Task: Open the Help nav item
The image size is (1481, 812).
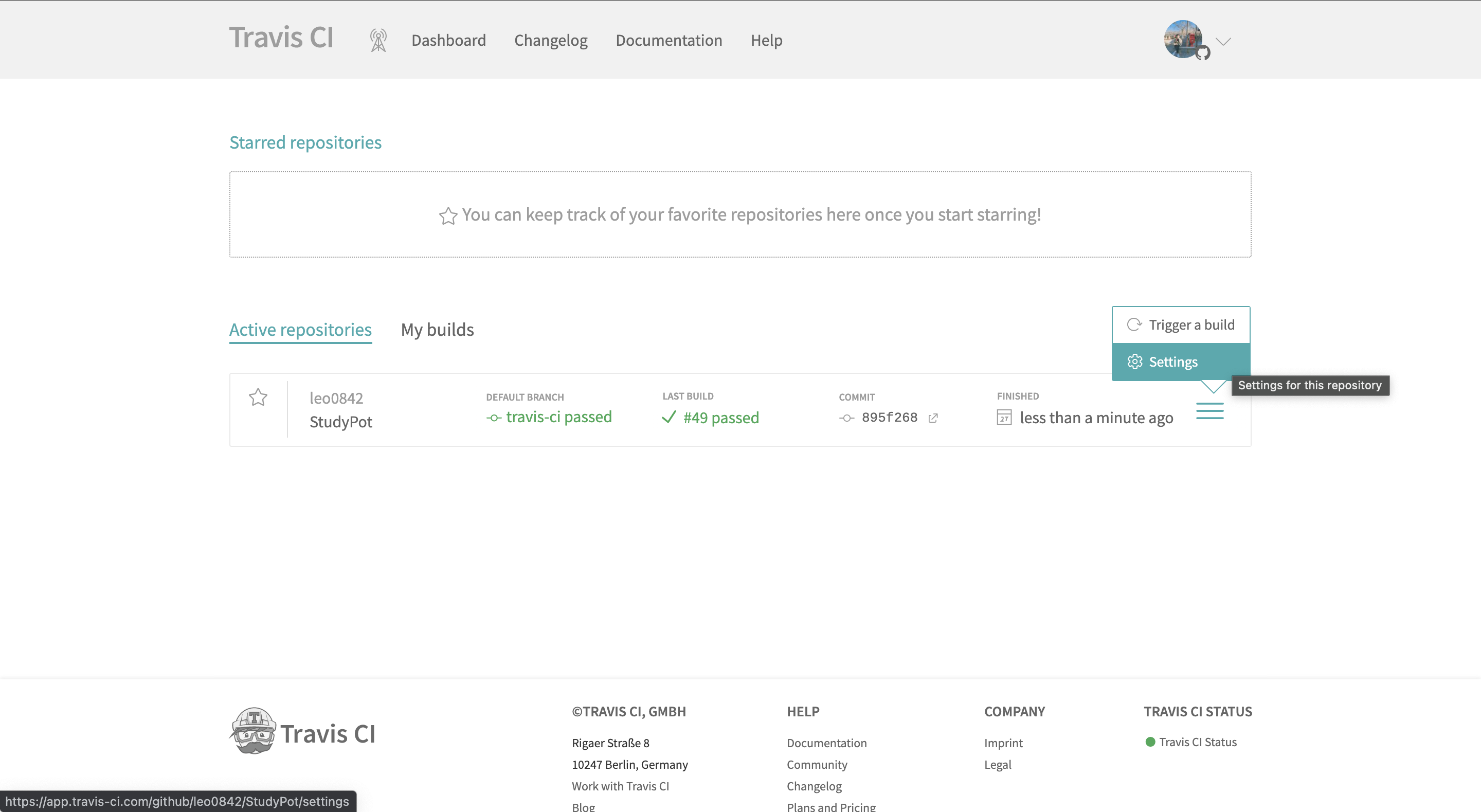Action: point(766,40)
